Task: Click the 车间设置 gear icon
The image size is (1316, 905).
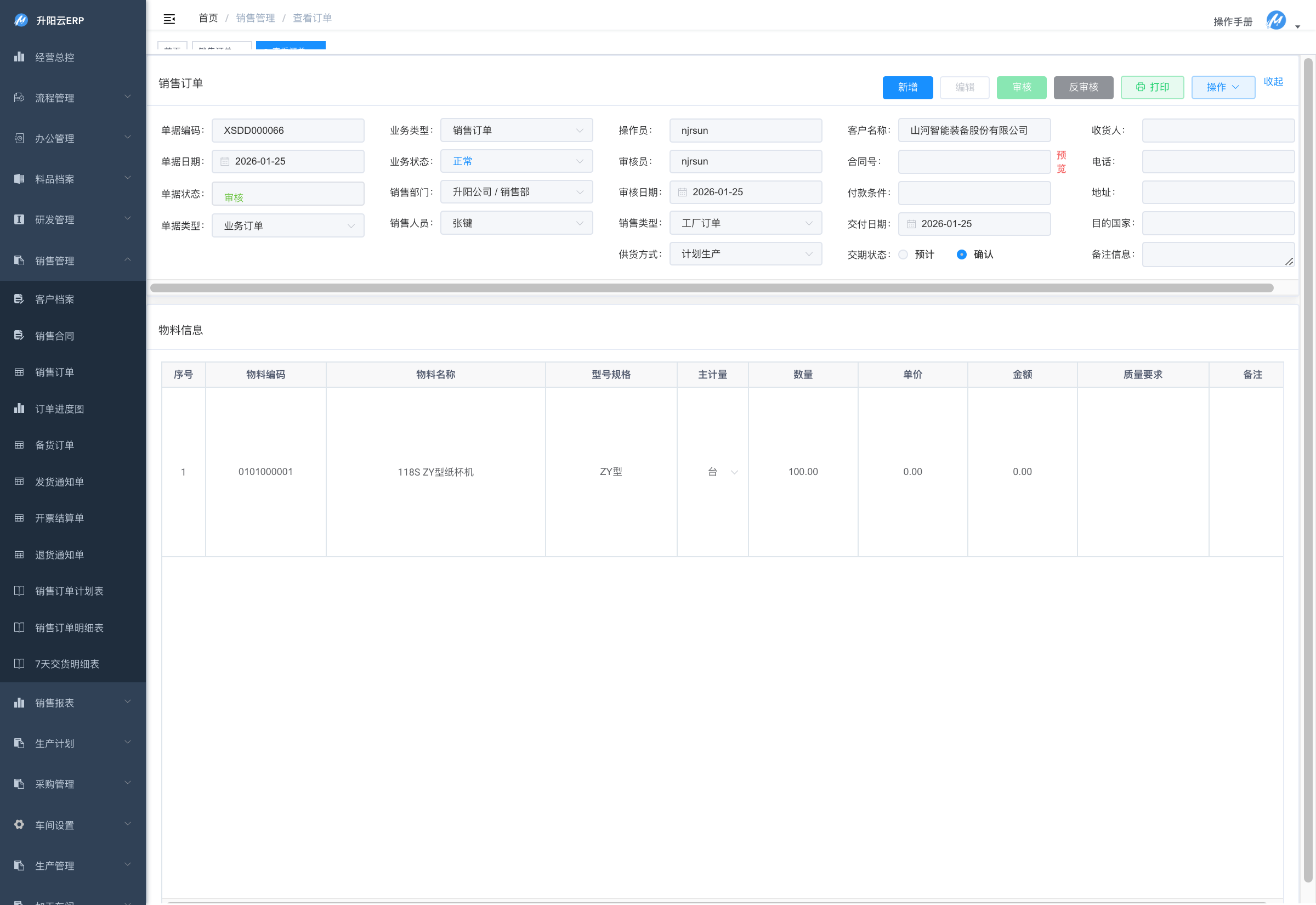Action: pyautogui.click(x=19, y=824)
